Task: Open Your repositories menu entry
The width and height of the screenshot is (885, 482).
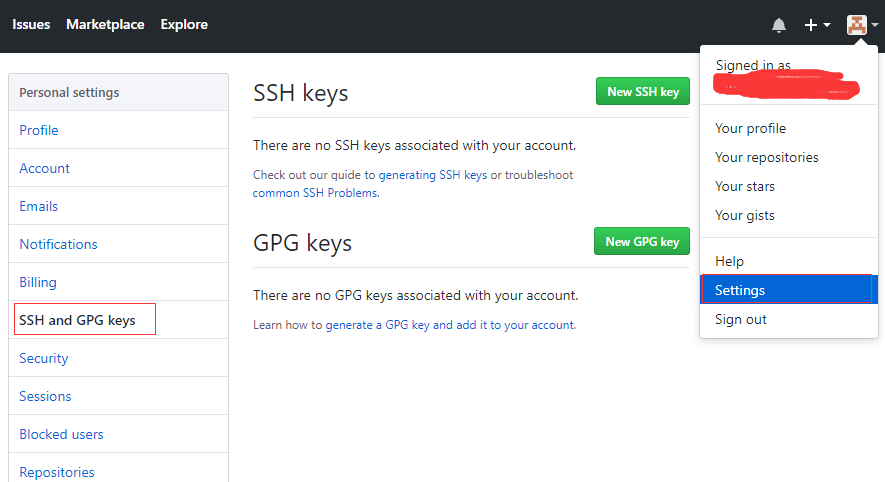Action: tap(766, 157)
